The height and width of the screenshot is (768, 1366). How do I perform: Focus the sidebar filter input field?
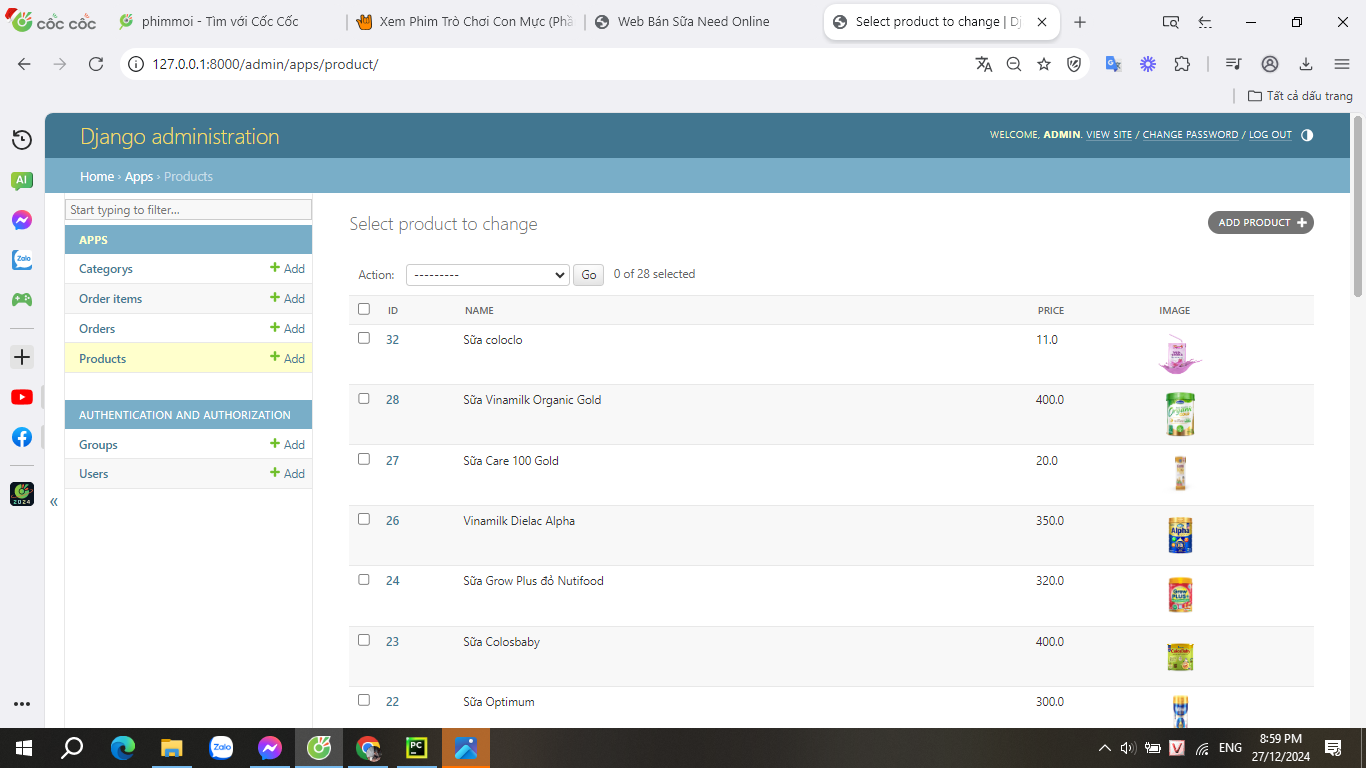188,210
